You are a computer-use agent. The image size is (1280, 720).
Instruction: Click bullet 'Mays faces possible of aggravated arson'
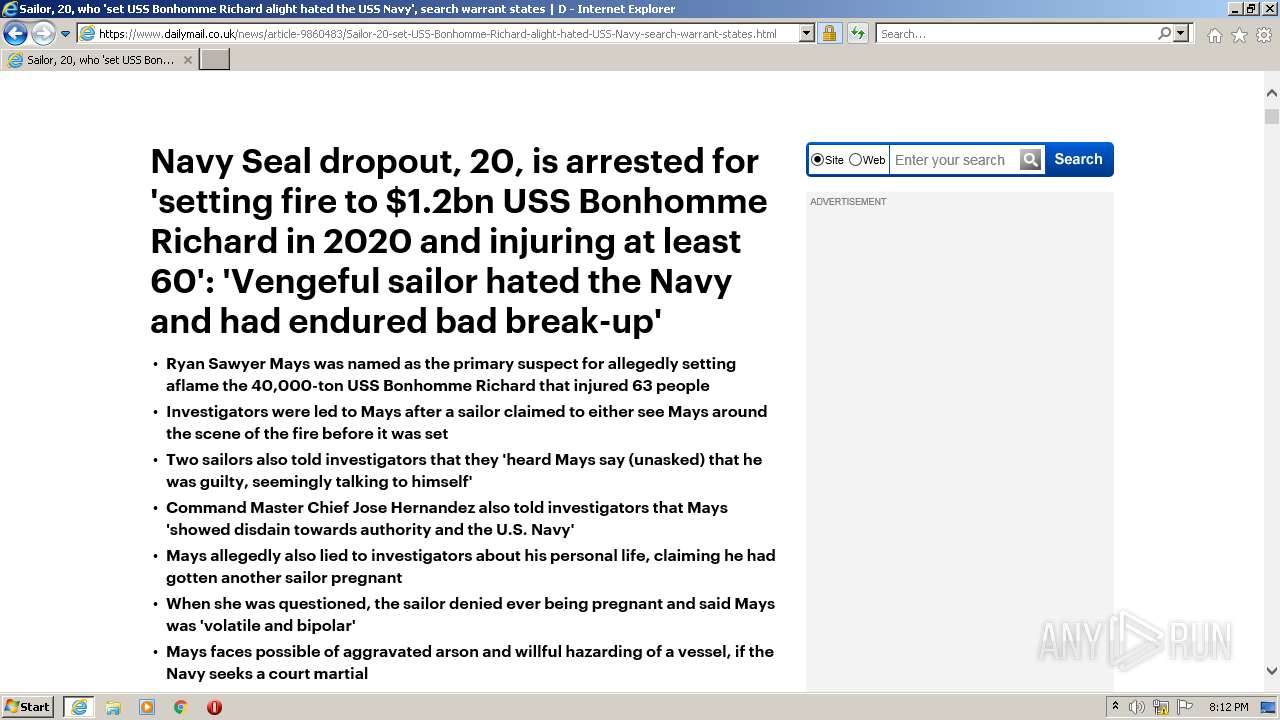(470, 662)
